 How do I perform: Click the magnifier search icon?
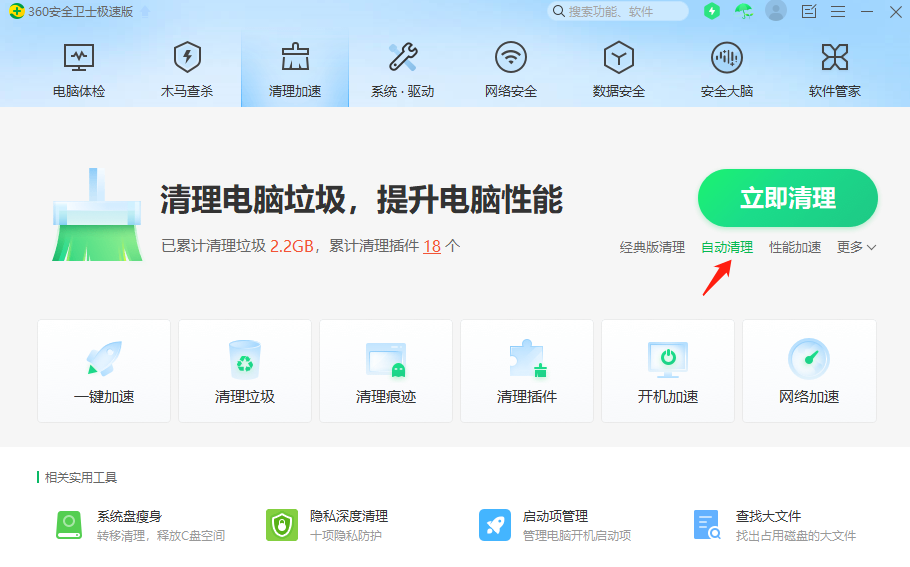(x=558, y=12)
